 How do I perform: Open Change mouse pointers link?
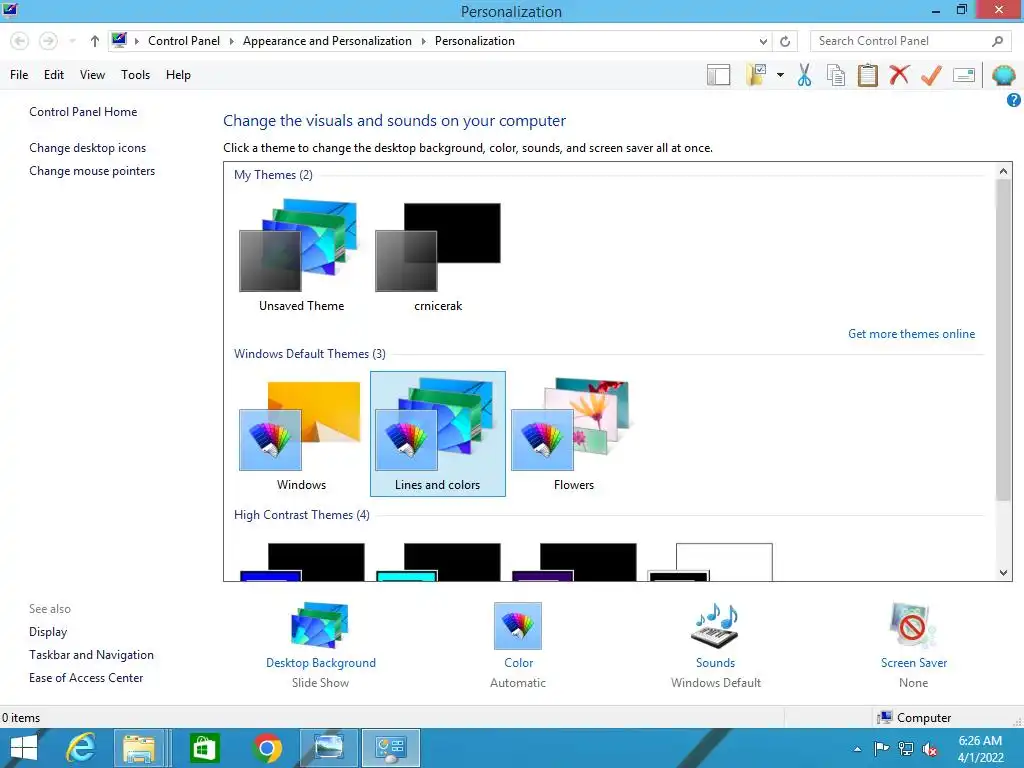[x=92, y=170]
